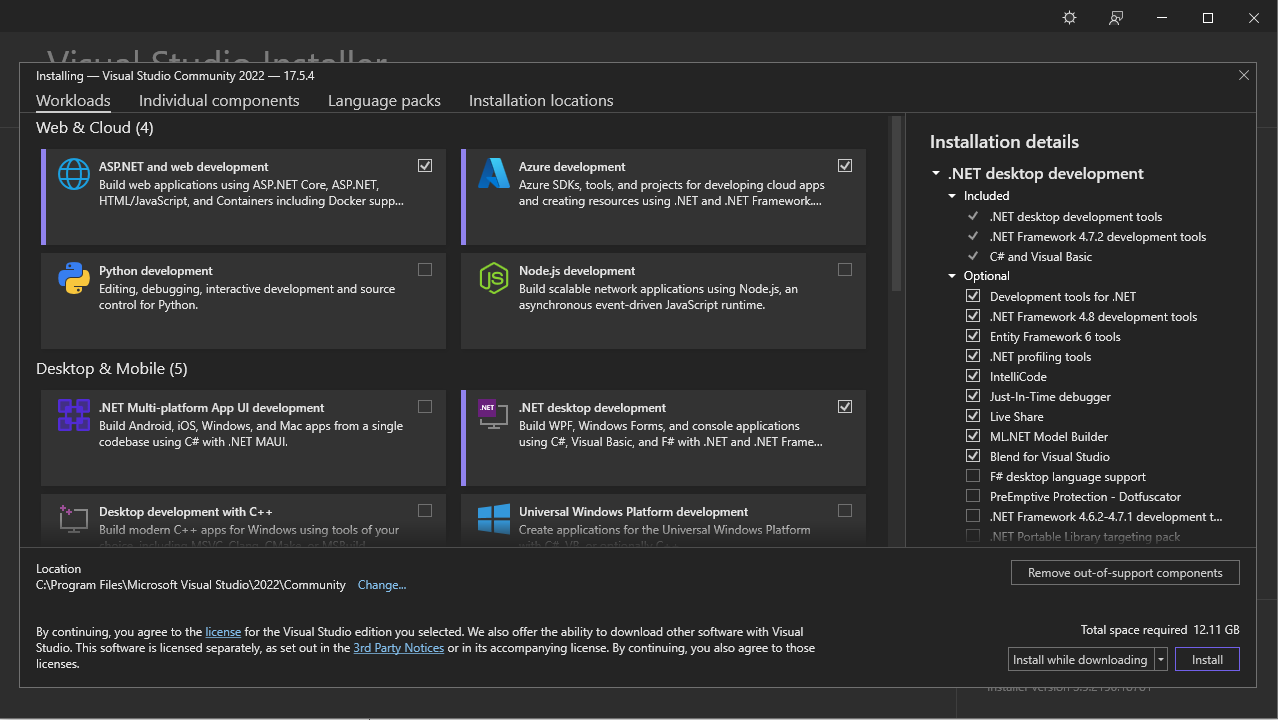Click the Install button

click(1207, 660)
